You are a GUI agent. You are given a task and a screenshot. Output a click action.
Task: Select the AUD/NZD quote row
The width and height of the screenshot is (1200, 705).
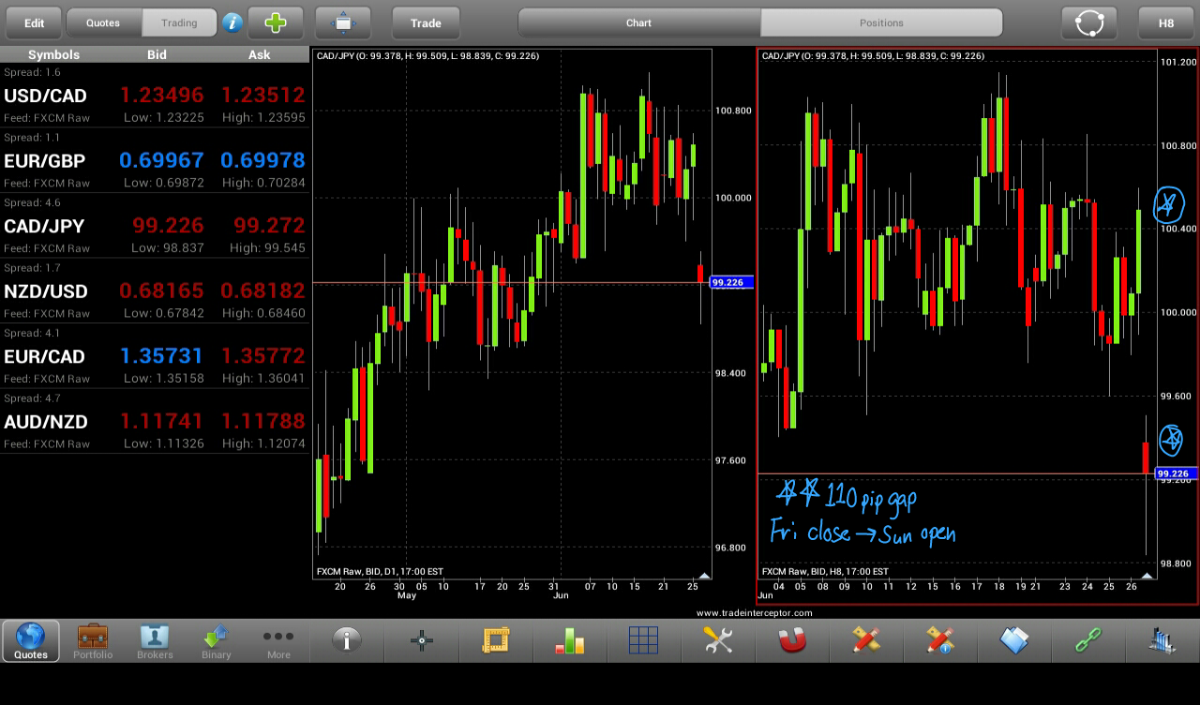pos(154,420)
